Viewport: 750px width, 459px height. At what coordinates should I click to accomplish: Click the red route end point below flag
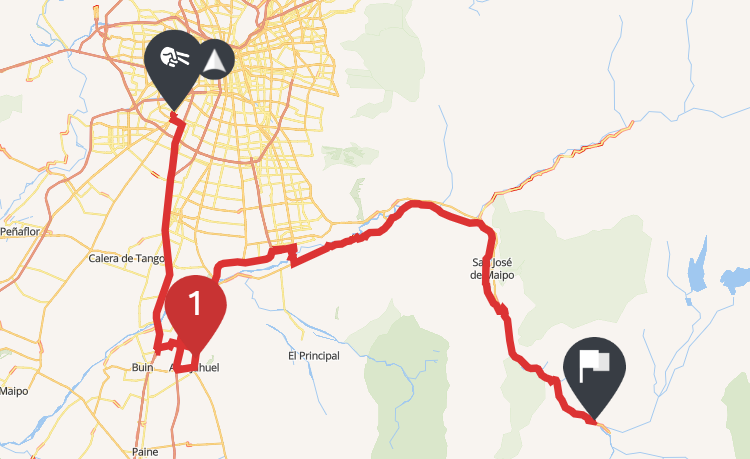(594, 421)
